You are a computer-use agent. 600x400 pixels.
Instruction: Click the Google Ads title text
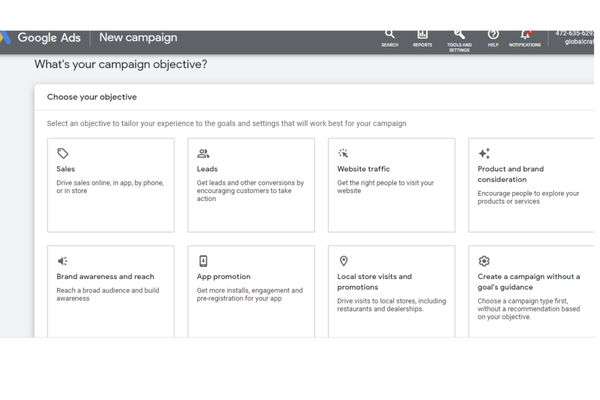[49, 38]
